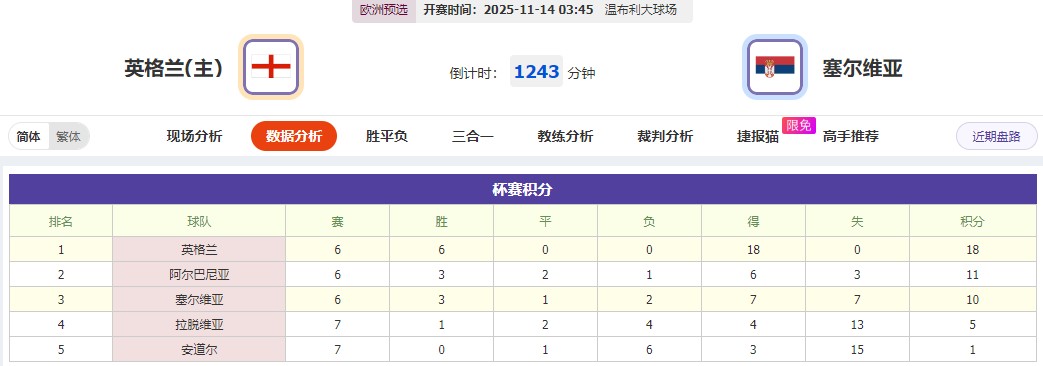Click 塞尔维亚 in the standings table
Image resolution: width=1043 pixels, height=366 pixels.
click(199, 300)
